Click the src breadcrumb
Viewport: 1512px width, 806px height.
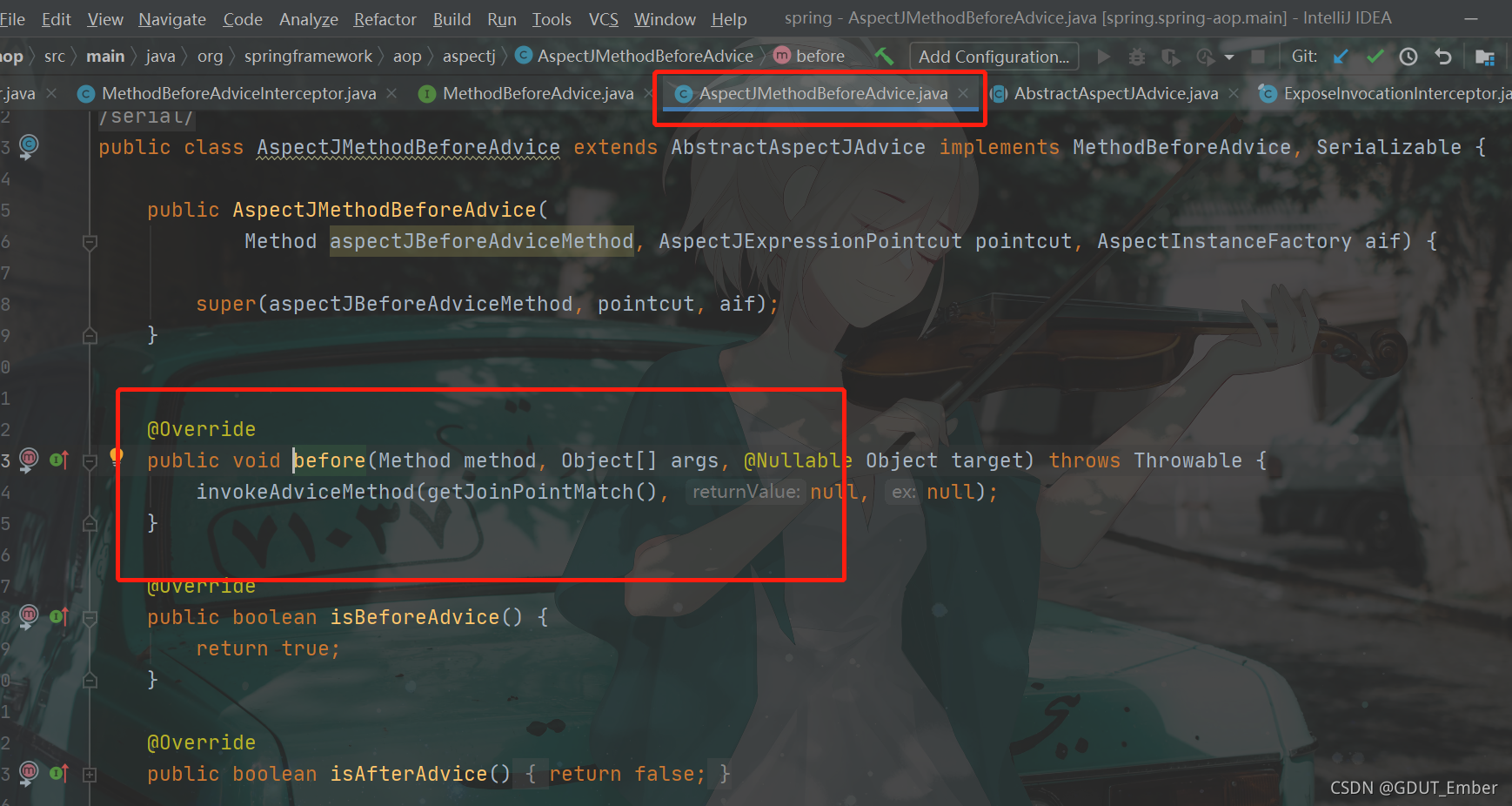pos(55,57)
